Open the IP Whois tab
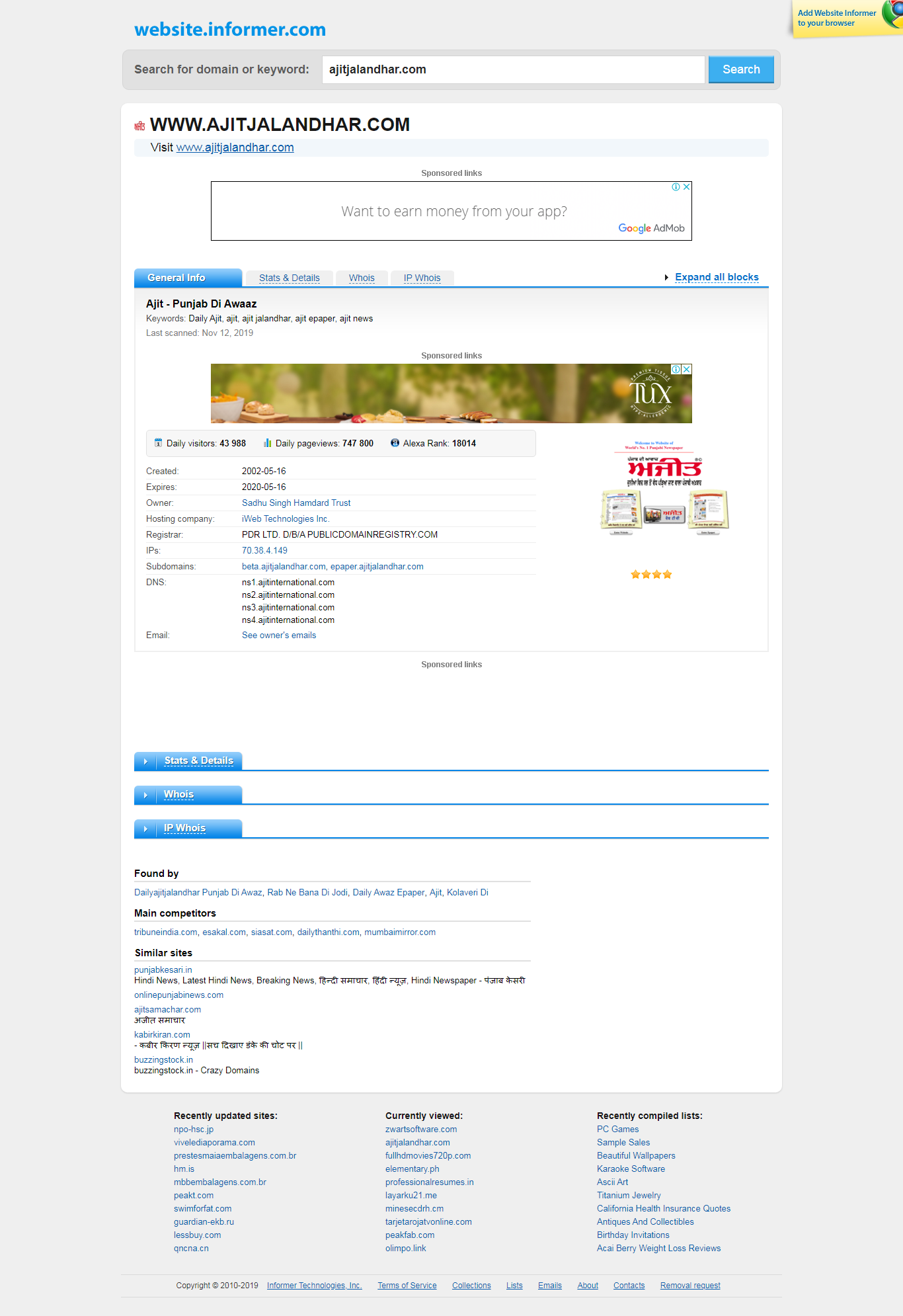 pos(422,278)
